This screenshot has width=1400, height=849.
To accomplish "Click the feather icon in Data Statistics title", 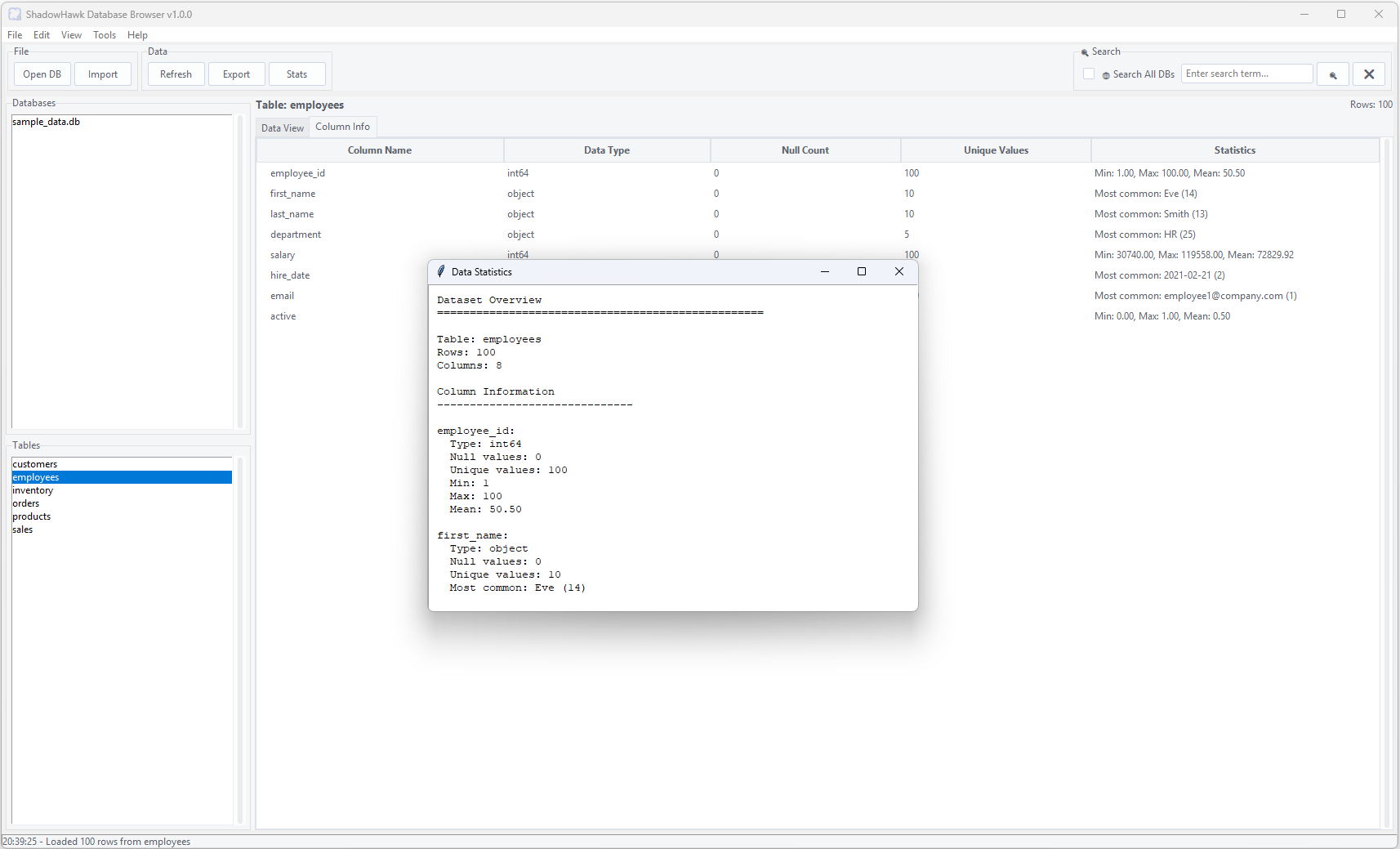I will click(441, 271).
